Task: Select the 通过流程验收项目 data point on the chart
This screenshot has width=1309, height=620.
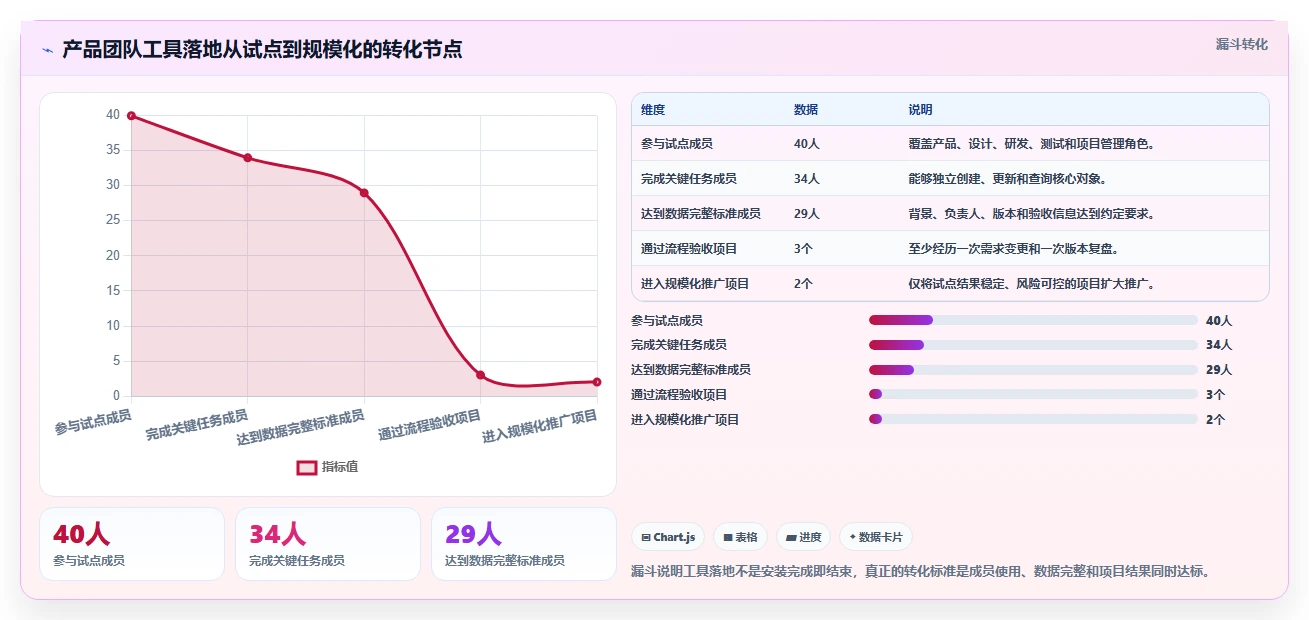Action: click(x=481, y=375)
